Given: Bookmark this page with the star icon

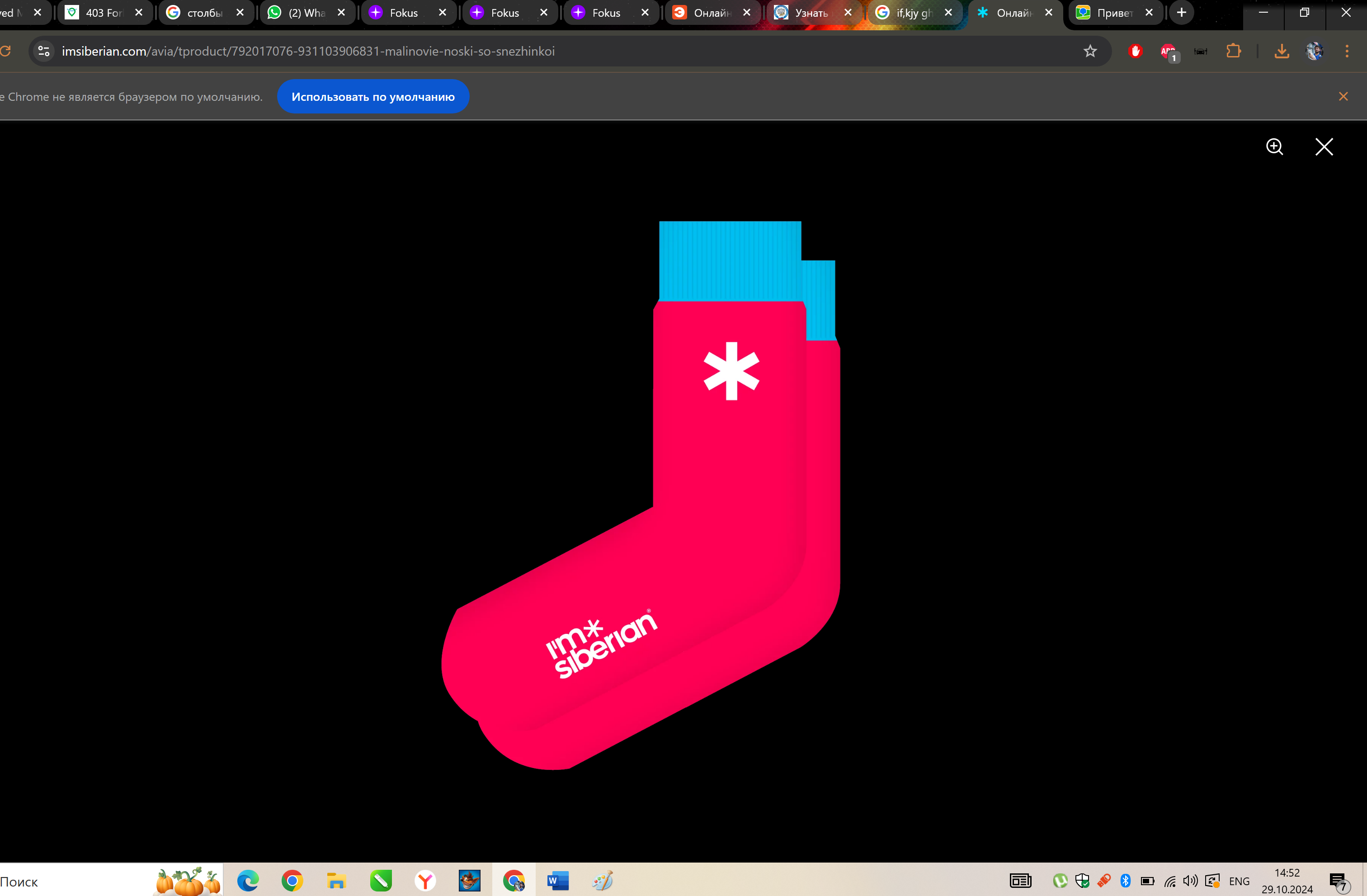Looking at the screenshot, I should coord(1089,51).
